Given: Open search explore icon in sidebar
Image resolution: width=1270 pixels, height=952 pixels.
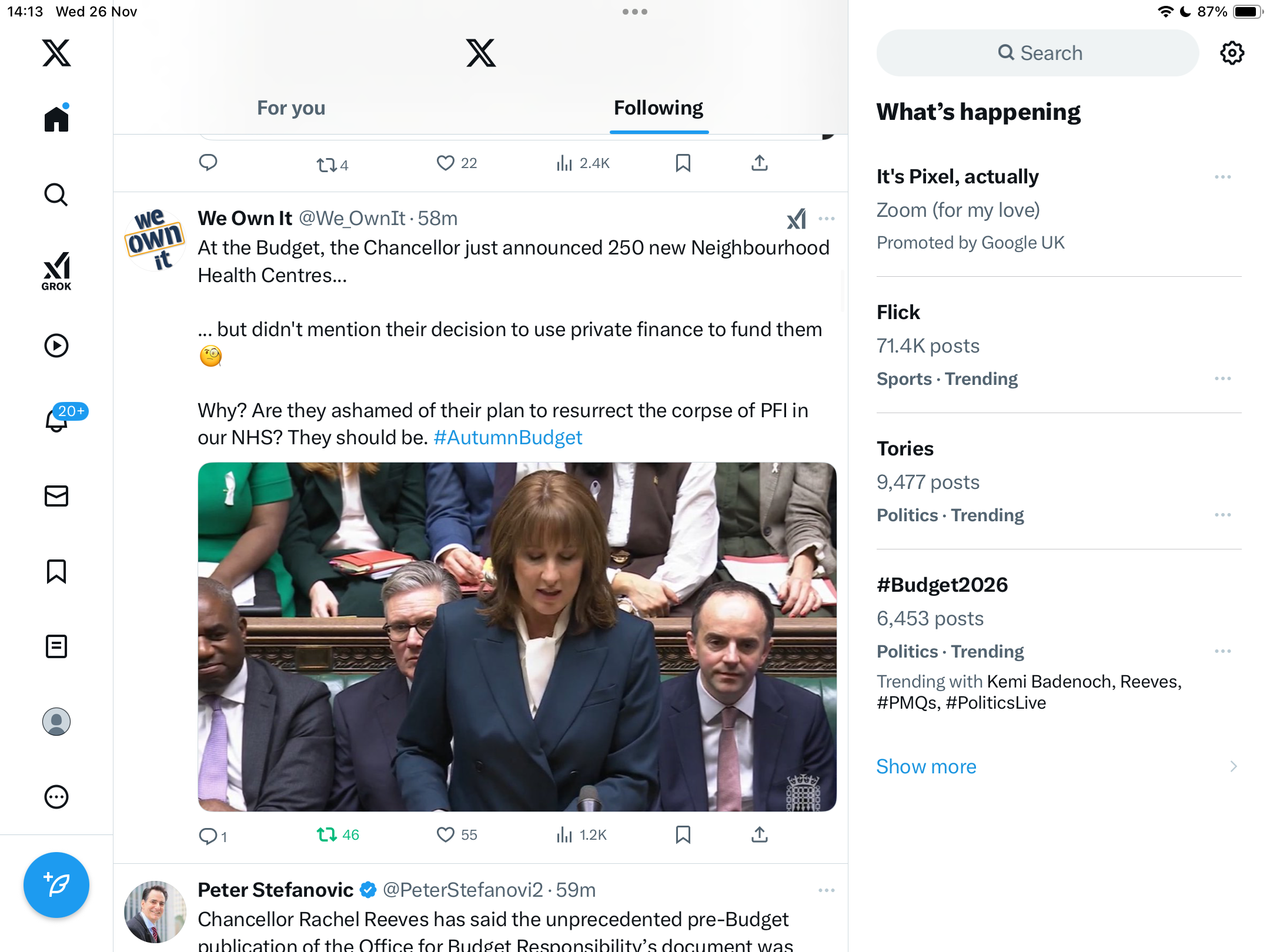Looking at the screenshot, I should pos(56,195).
